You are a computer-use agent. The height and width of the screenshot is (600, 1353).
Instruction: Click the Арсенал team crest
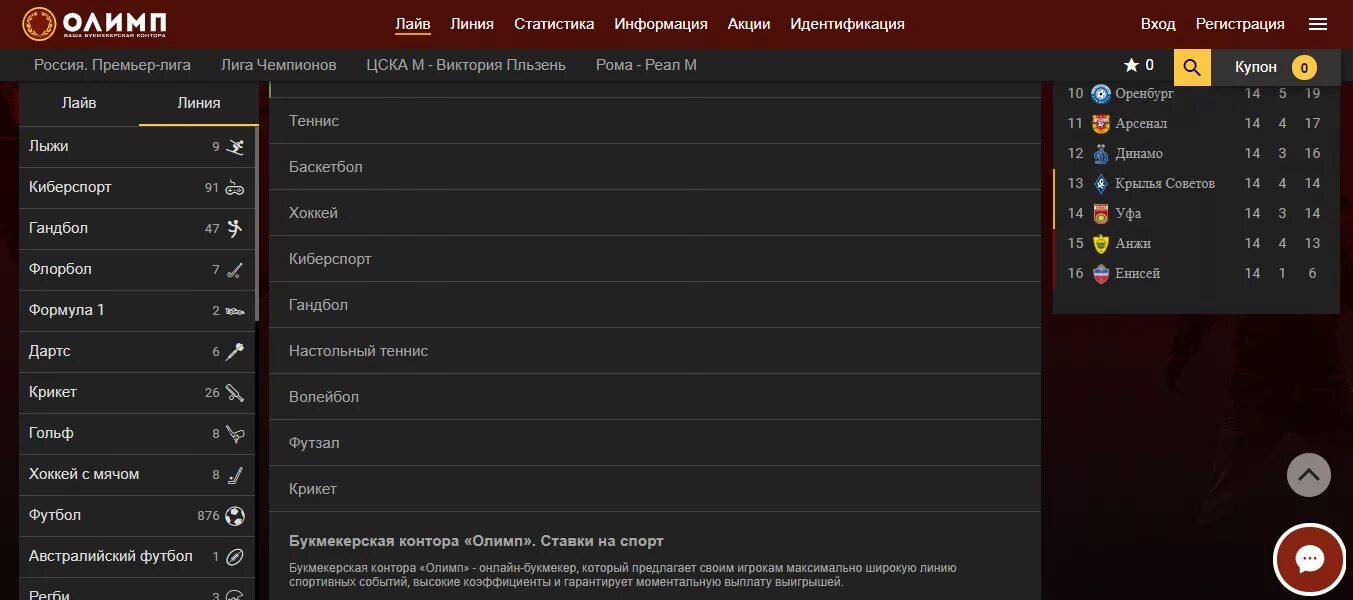click(x=1101, y=124)
